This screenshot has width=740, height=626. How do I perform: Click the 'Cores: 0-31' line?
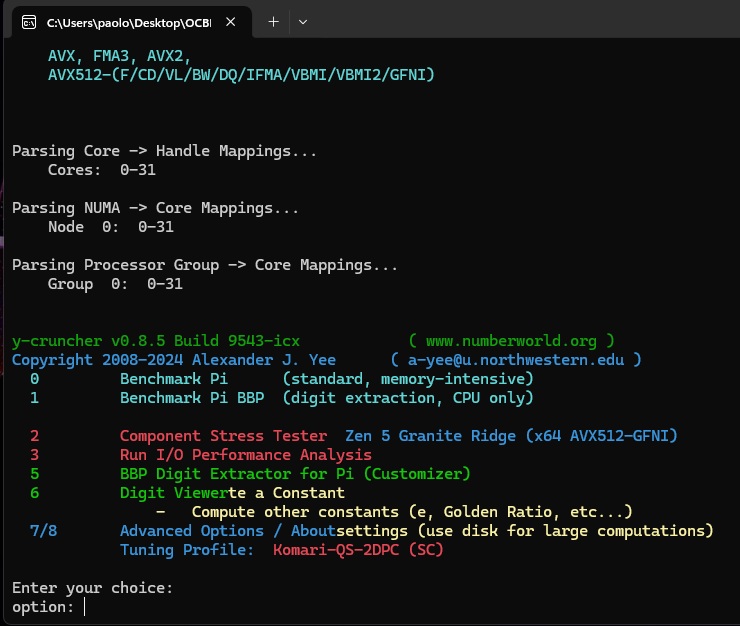coord(101,170)
